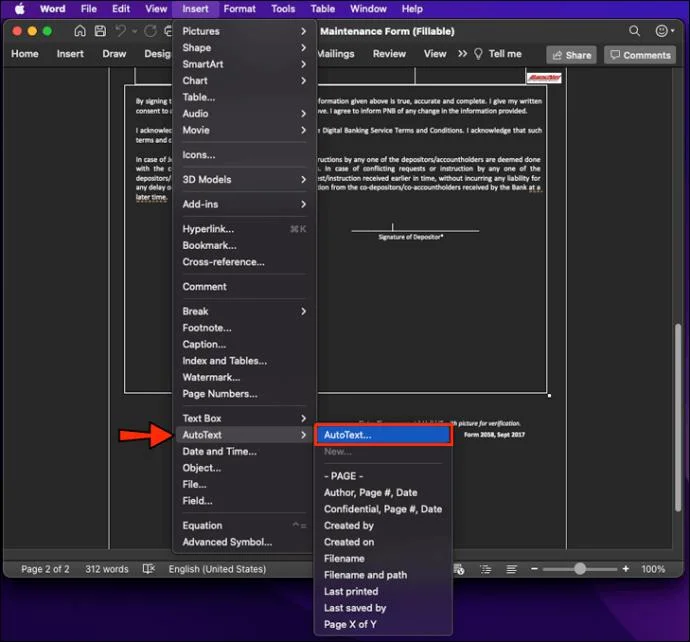Open the File menu
The height and width of the screenshot is (642, 690).
coord(88,9)
